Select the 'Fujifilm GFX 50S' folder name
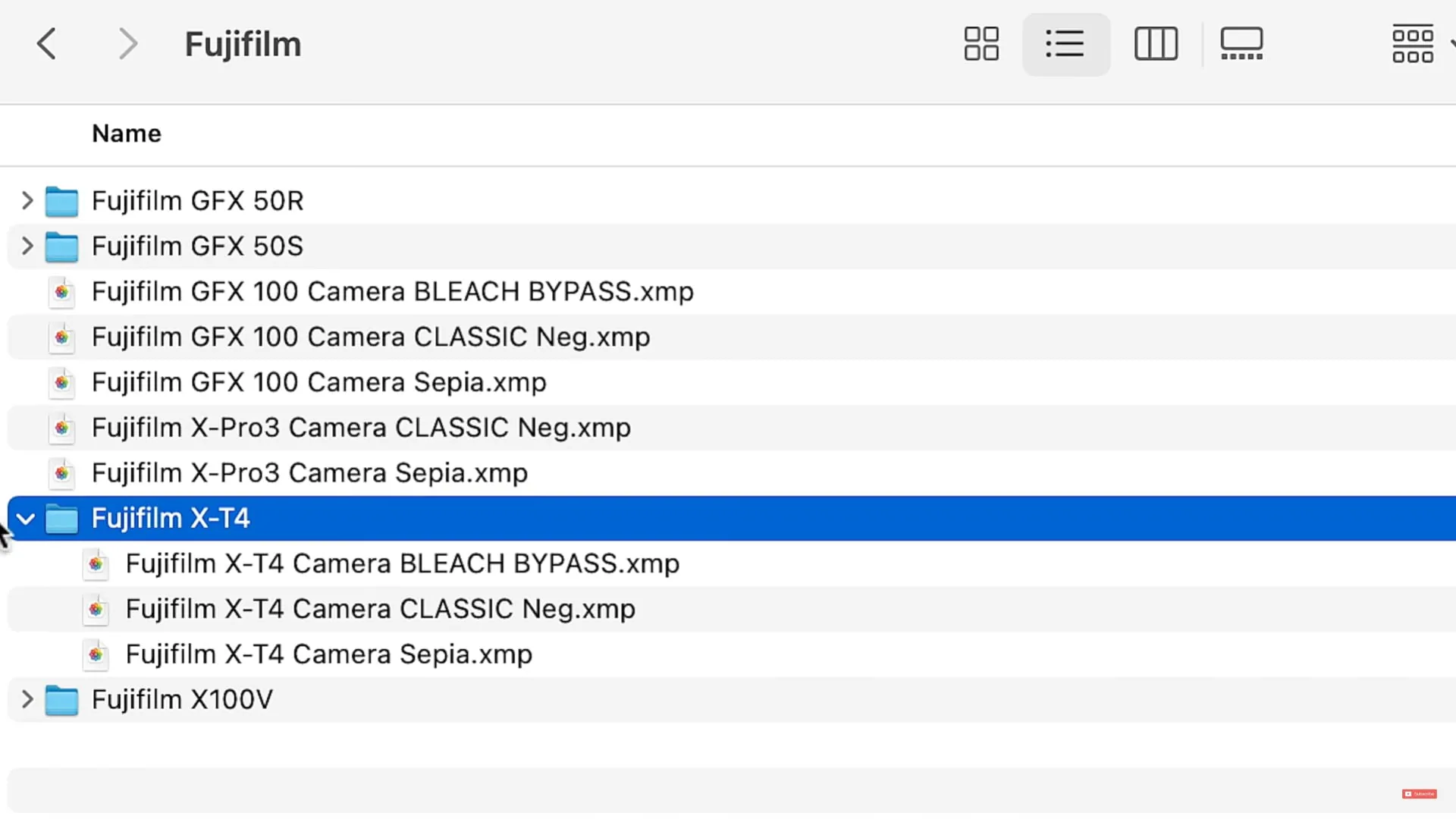Viewport: 1456px width, 819px height. coord(197,246)
